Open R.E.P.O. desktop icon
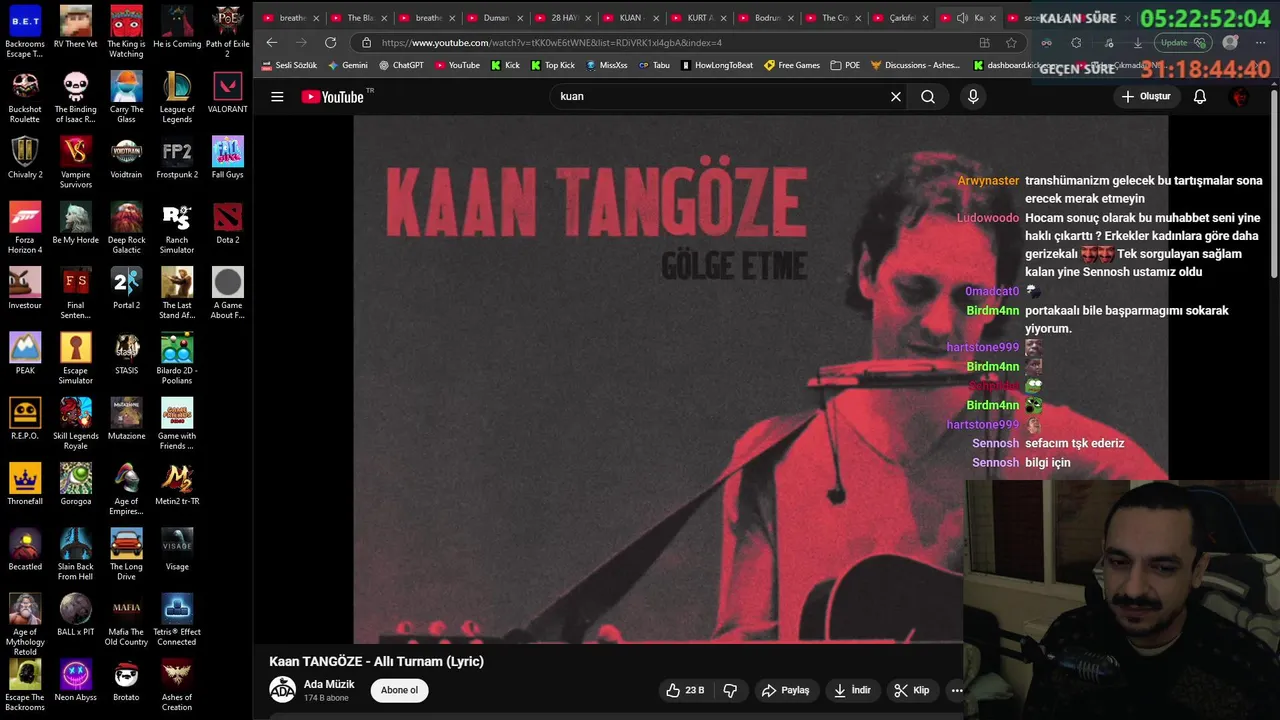This screenshot has height=720, width=1280. click(25, 419)
